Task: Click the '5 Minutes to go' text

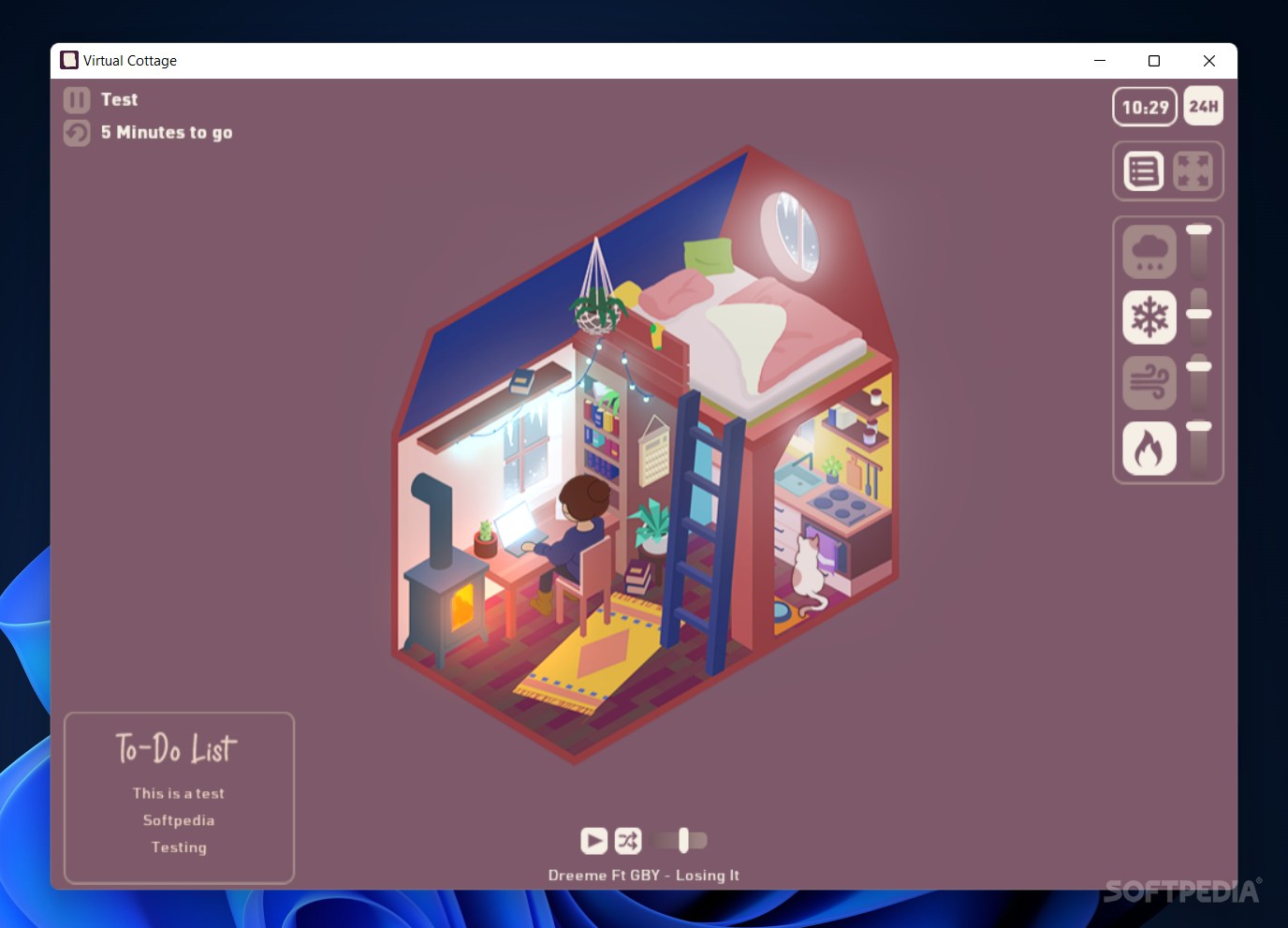Action: (x=167, y=133)
